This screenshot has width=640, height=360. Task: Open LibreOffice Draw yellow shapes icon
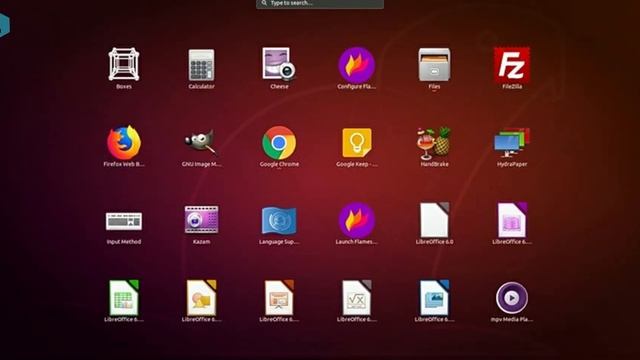click(x=202, y=298)
